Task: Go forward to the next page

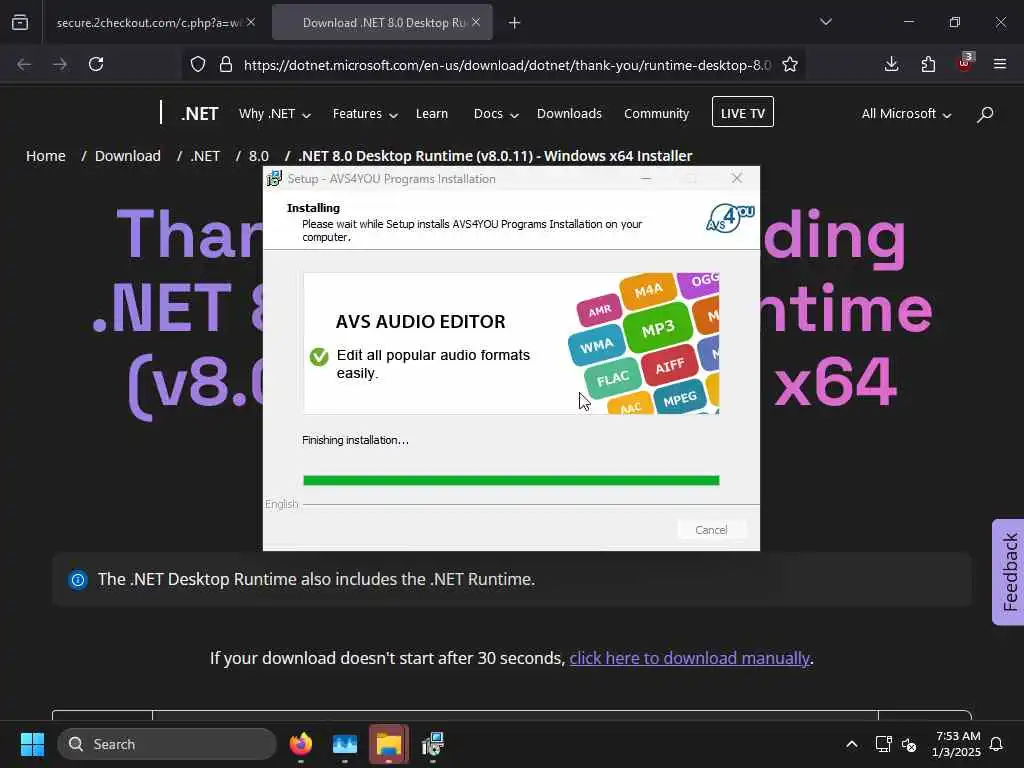Action: pyautogui.click(x=60, y=64)
